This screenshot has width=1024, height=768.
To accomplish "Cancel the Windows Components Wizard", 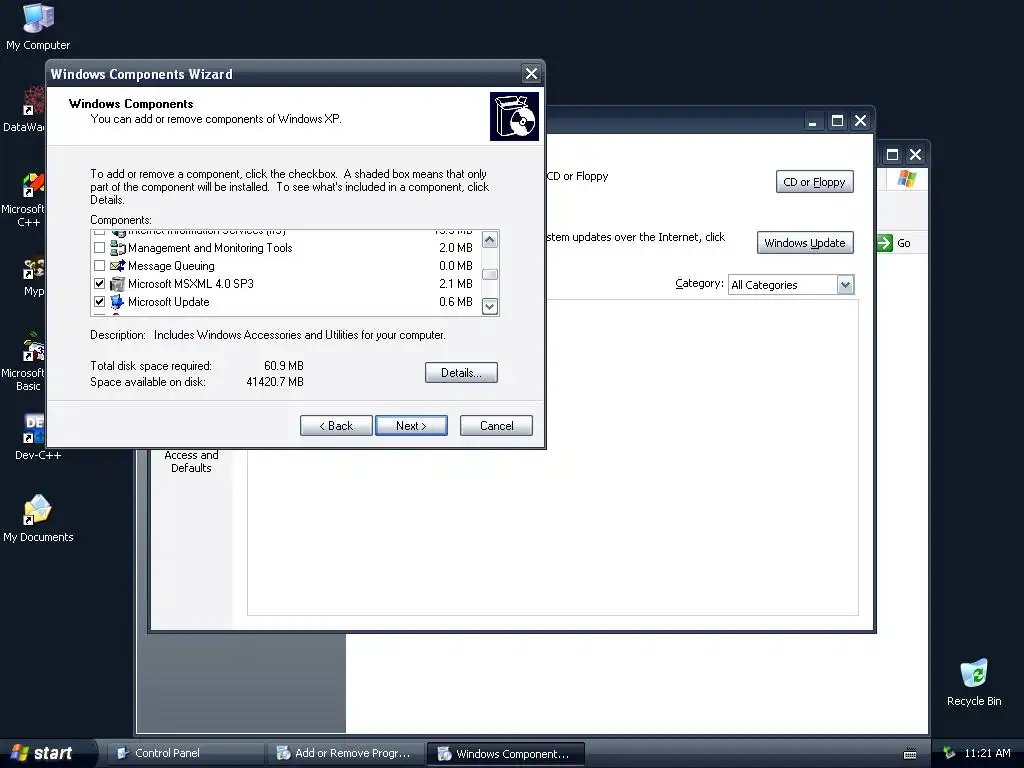I will pyautogui.click(x=496, y=426).
